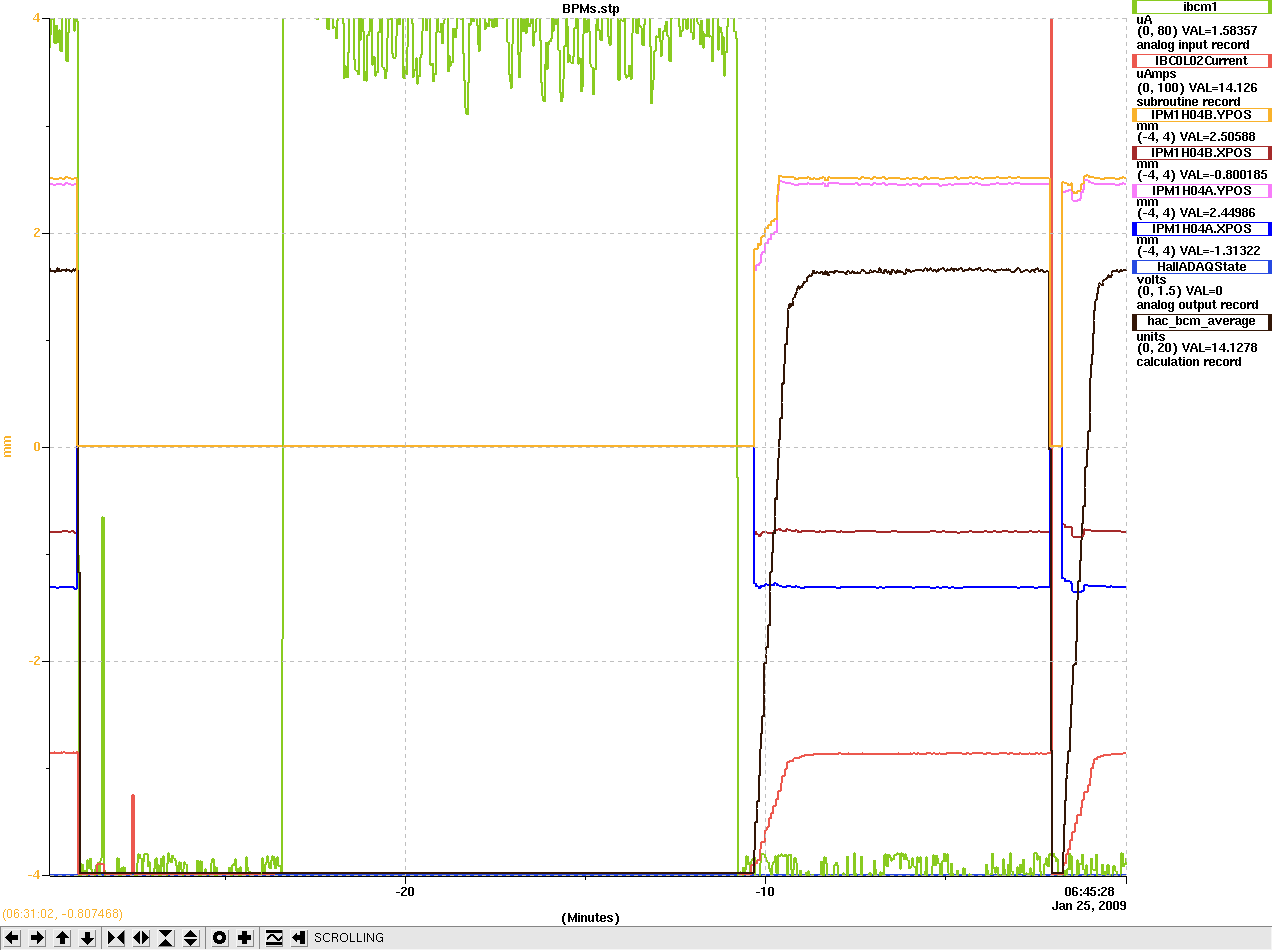Click the 06:45:28 timestamp on the axis
1272x950 pixels.
(1089, 891)
